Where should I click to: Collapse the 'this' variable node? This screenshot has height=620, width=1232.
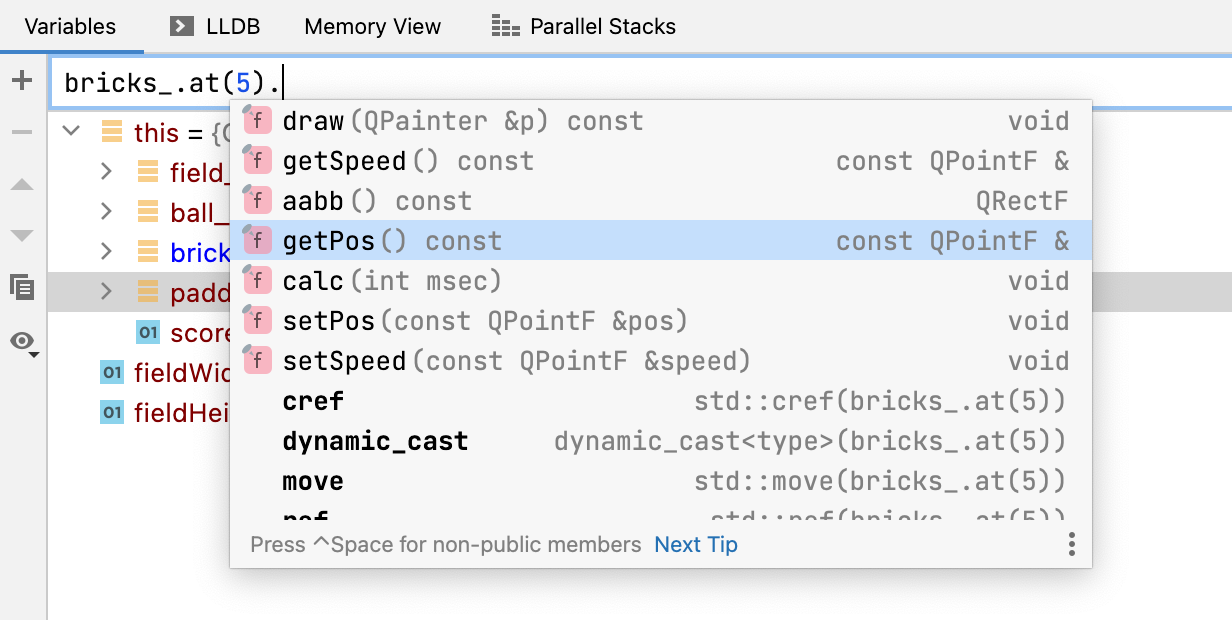click(x=71, y=132)
